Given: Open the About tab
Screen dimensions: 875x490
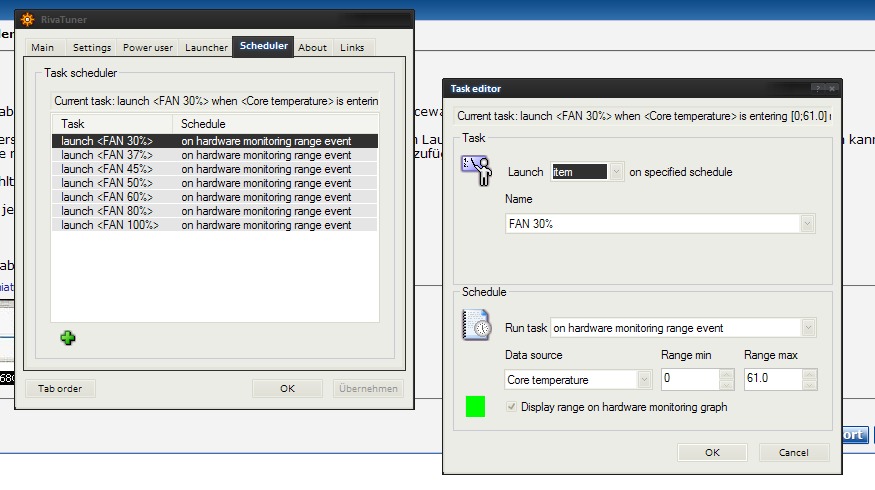Looking at the screenshot, I should tap(312, 47).
